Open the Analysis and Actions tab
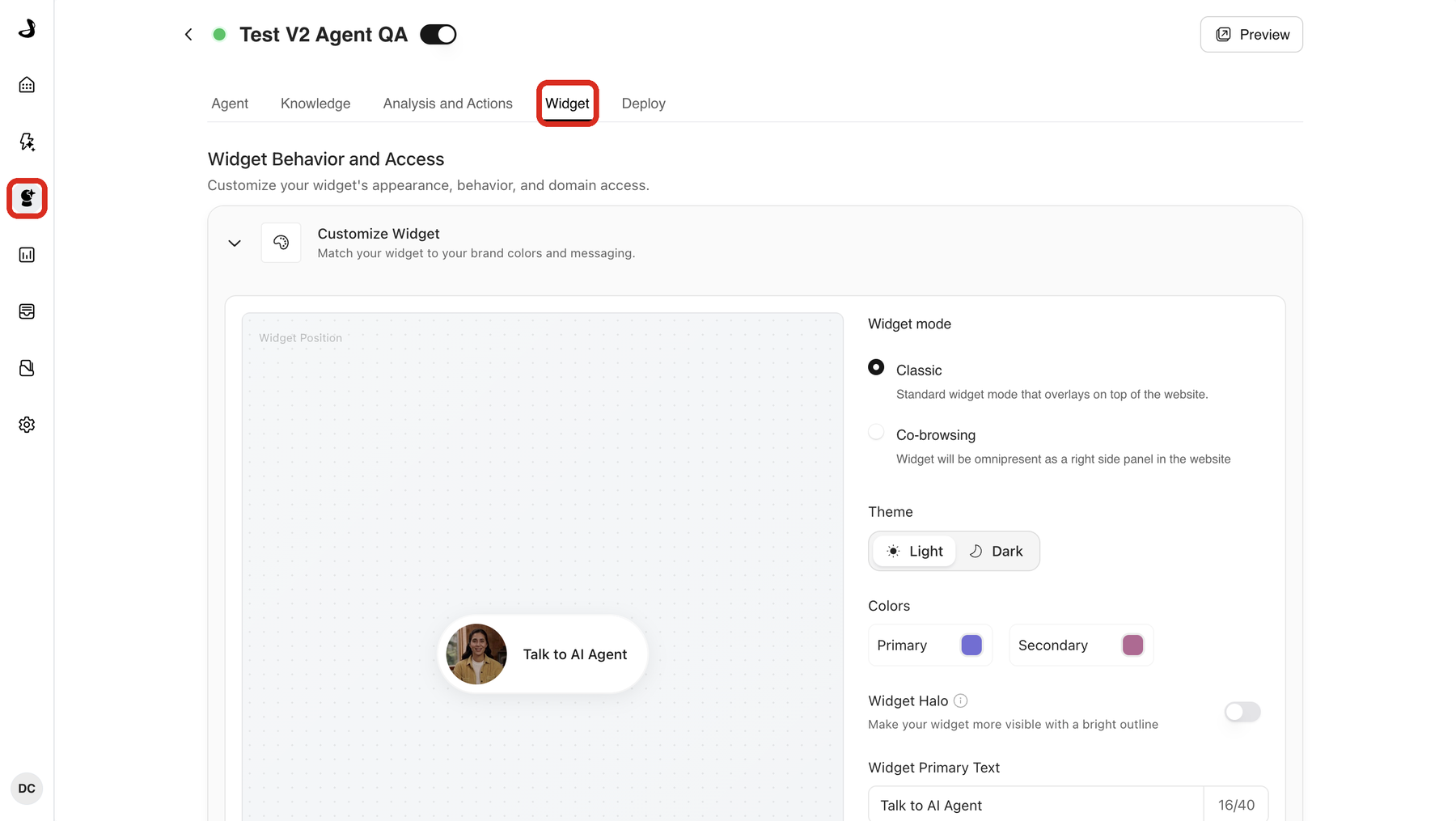This screenshot has width=1456, height=821. (448, 104)
